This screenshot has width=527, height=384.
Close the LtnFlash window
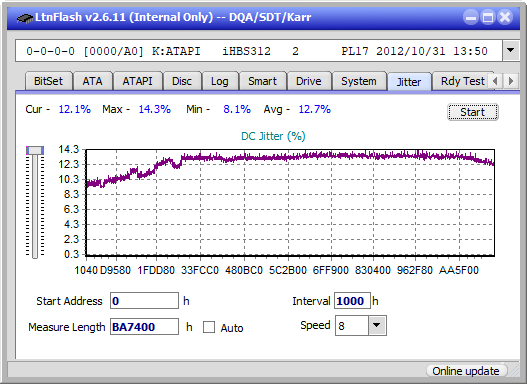click(505, 17)
